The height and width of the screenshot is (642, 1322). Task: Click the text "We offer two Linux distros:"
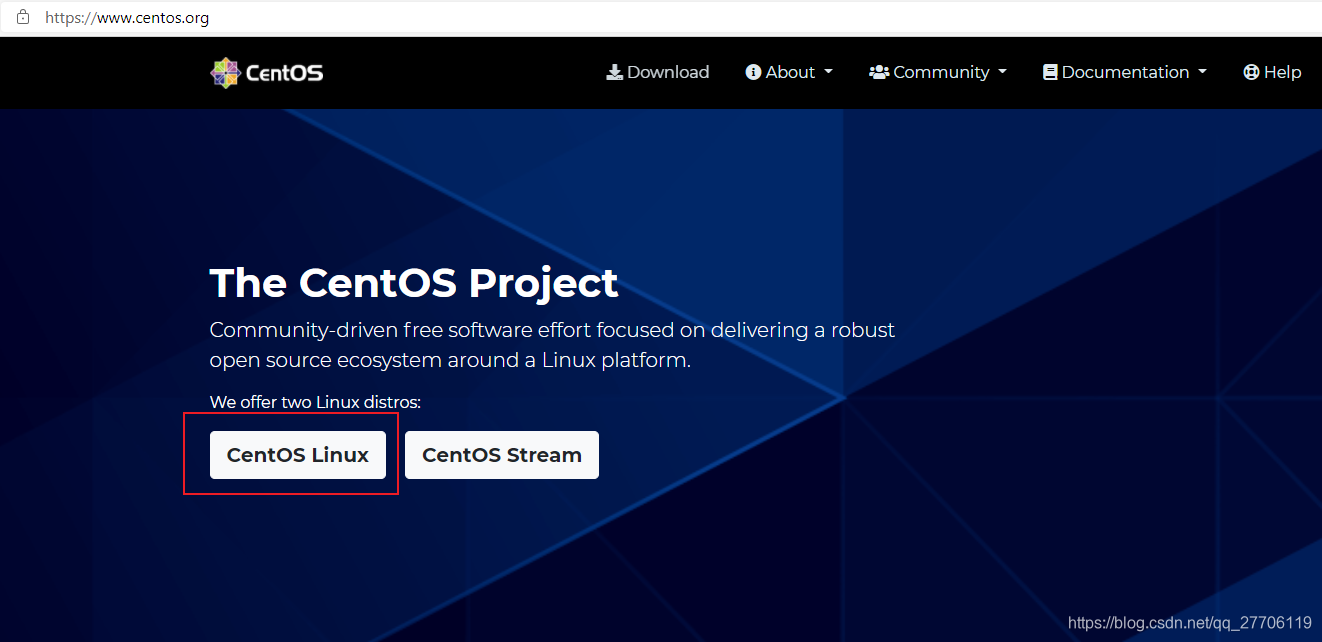pyautogui.click(x=315, y=402)
